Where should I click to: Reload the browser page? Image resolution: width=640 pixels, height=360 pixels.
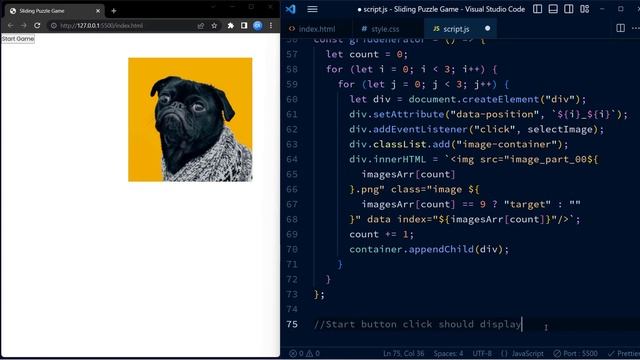click(37, 25)
